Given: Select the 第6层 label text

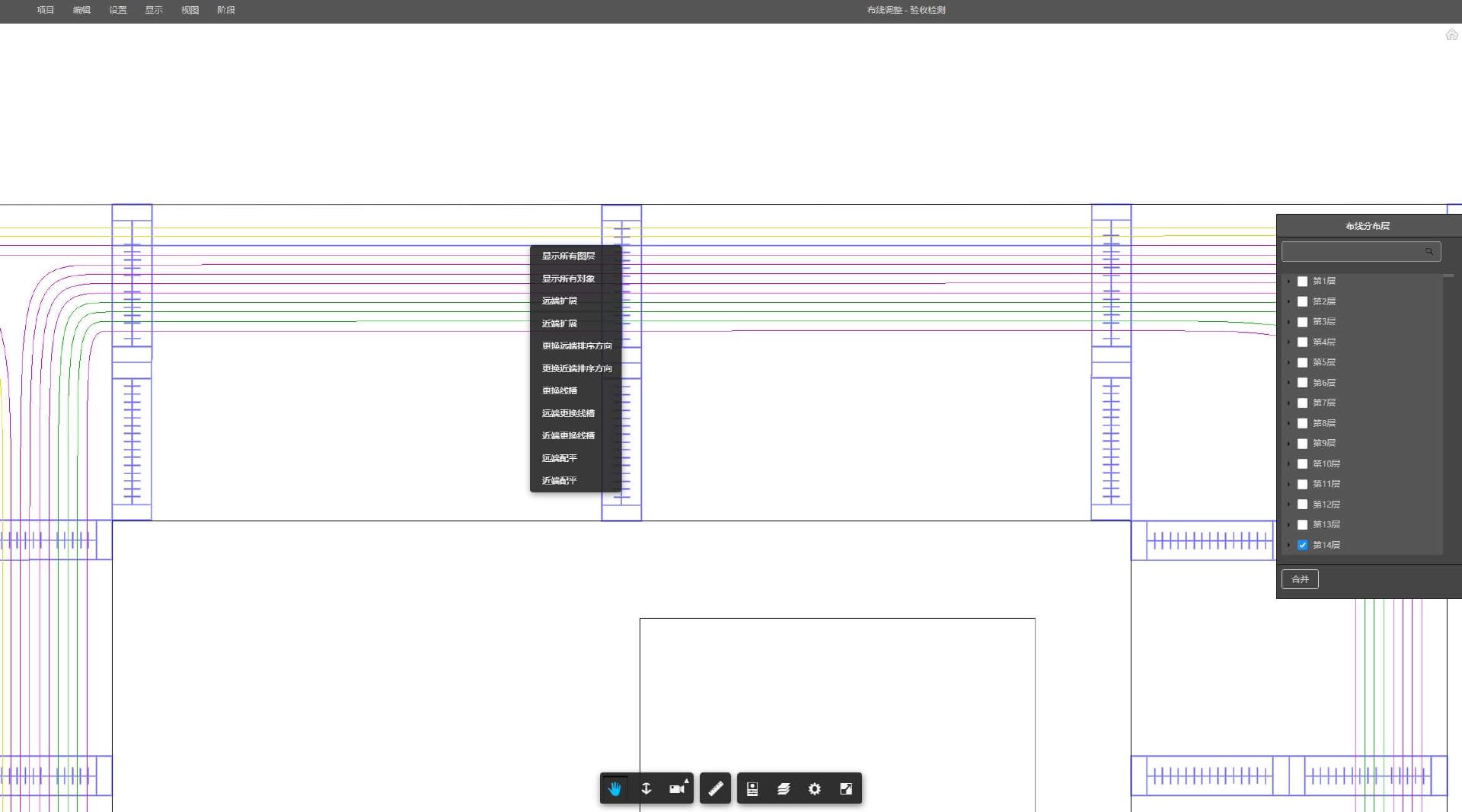Looking at the screenshot, I should (1324, 383).
